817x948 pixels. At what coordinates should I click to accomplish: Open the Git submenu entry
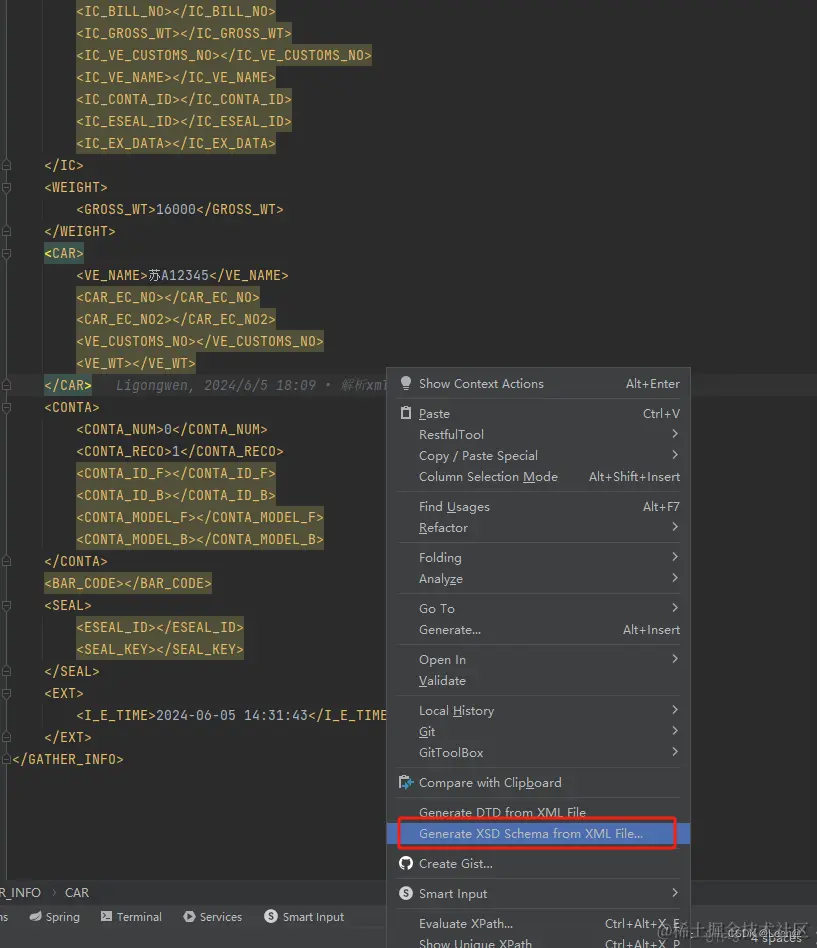tap(538, 732)
